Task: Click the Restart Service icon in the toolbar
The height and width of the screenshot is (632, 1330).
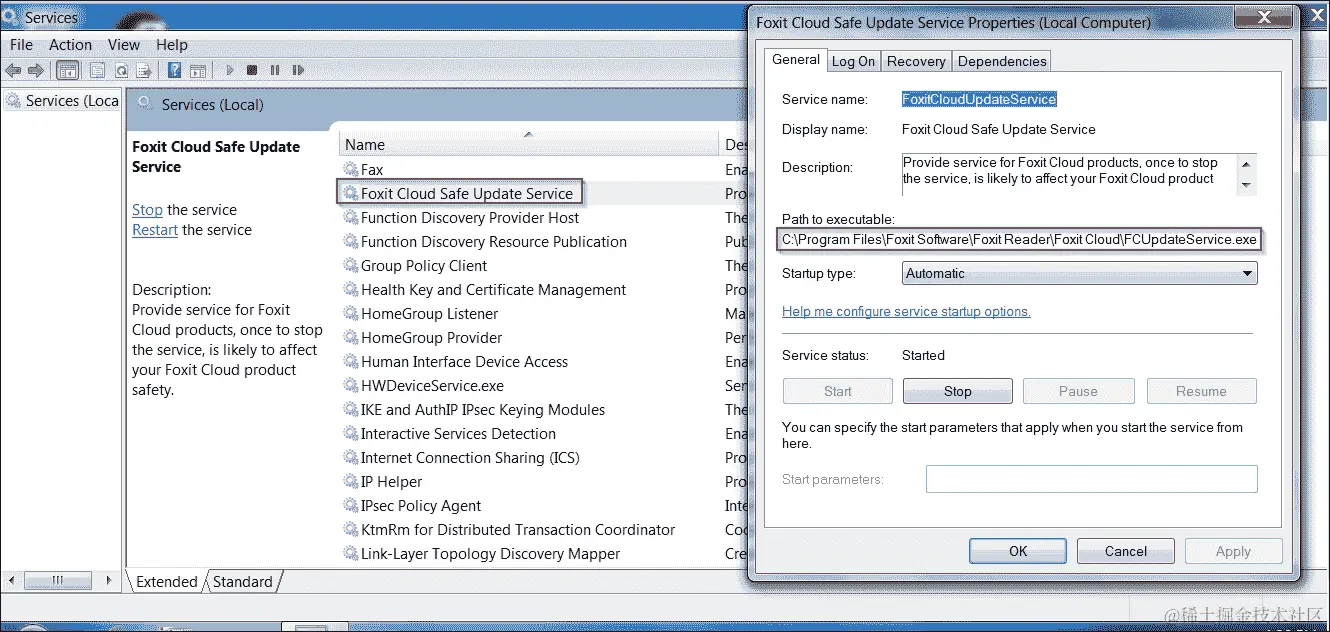Action: coord(298,70)
